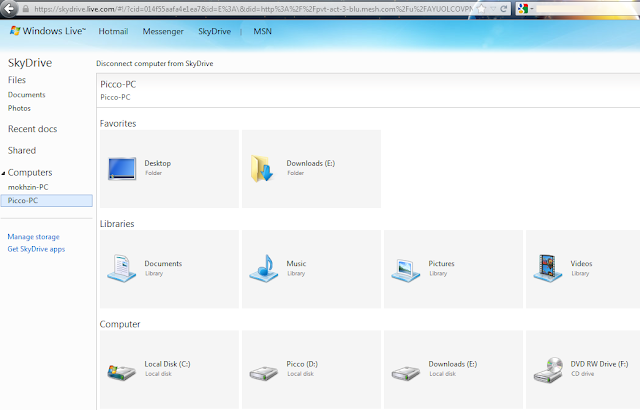
Task: Click the Desktop folder label
Action: pyautogui.click(x=158, y=163)
